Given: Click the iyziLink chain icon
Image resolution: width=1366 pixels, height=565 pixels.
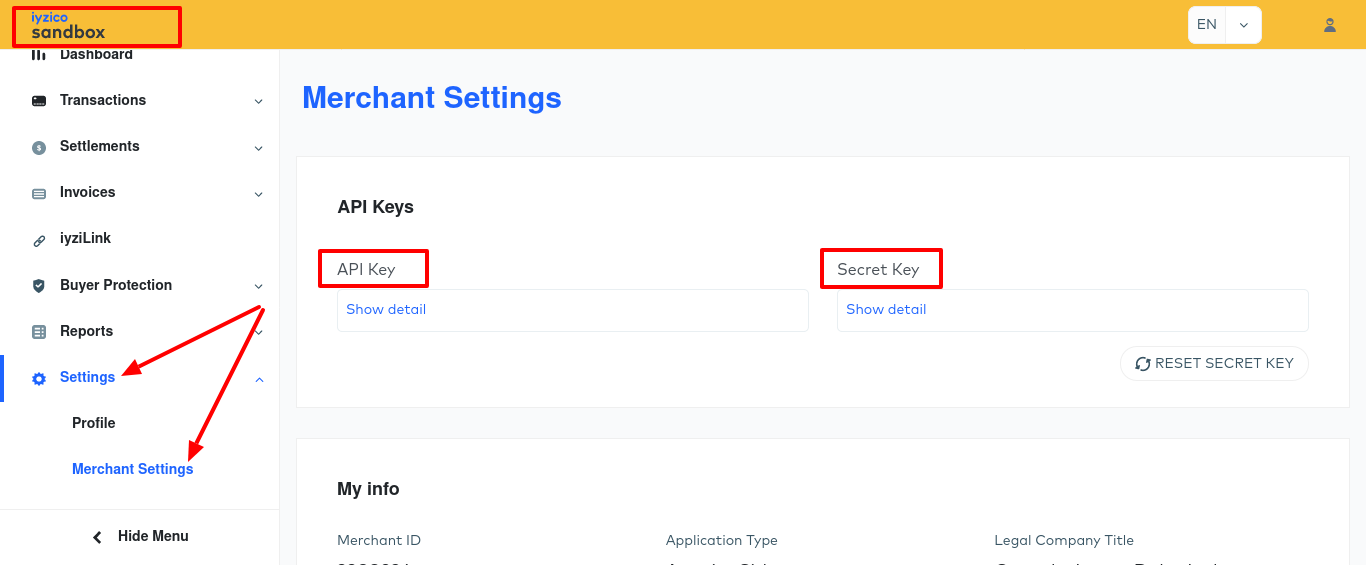Looking at the screenshot, I should pyautogui.click(x=39, y=240).
